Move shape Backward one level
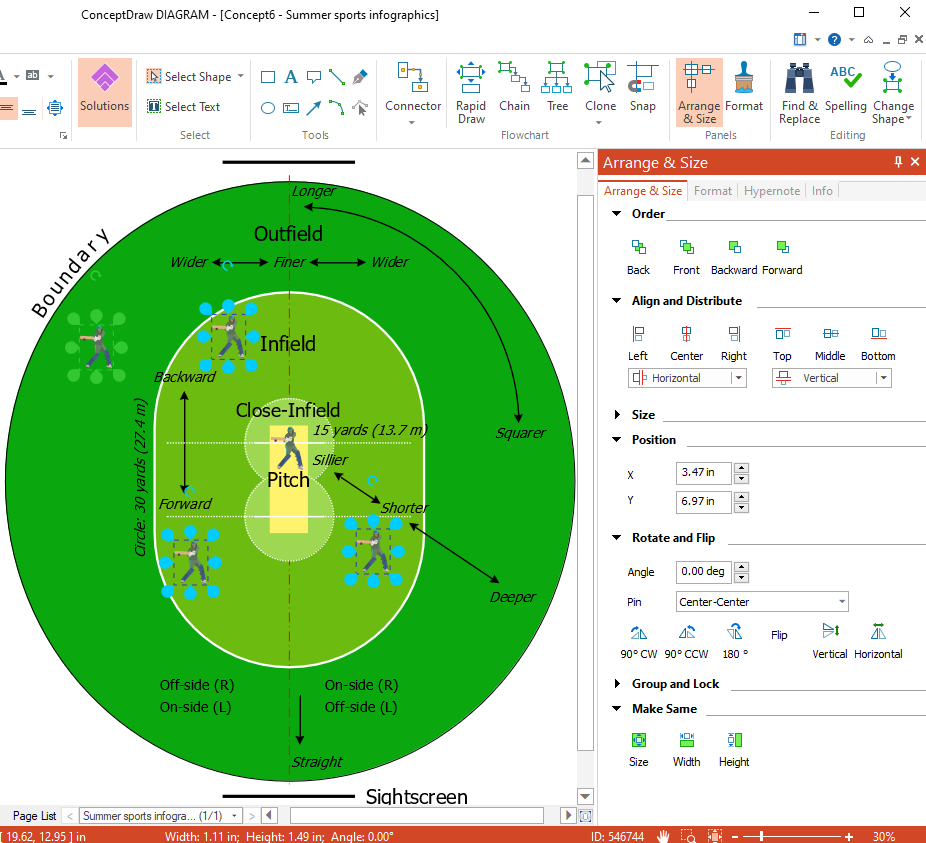Screen dimensions: 926x843 coord(734,257)
